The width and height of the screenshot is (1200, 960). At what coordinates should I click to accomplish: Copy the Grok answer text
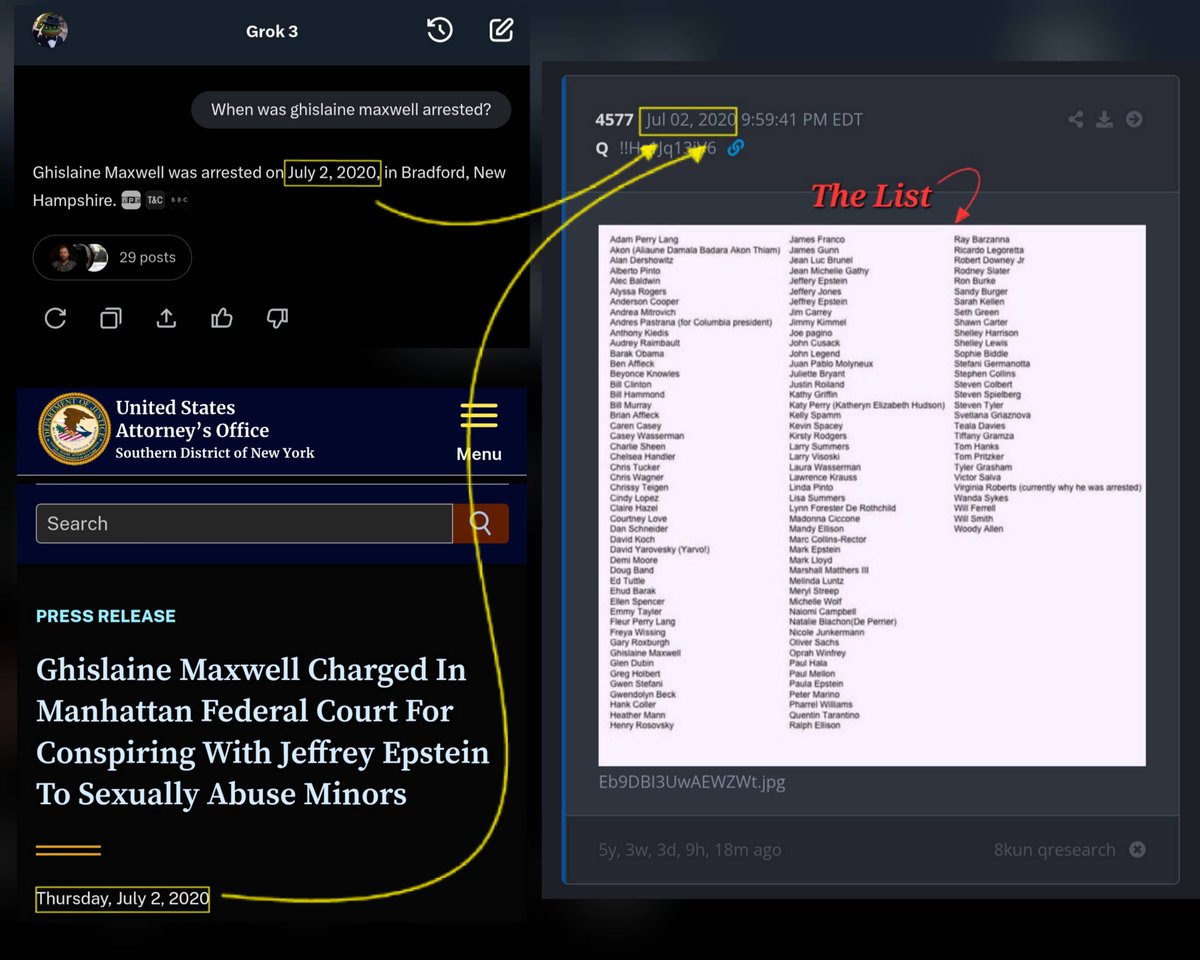coord(111,318)
